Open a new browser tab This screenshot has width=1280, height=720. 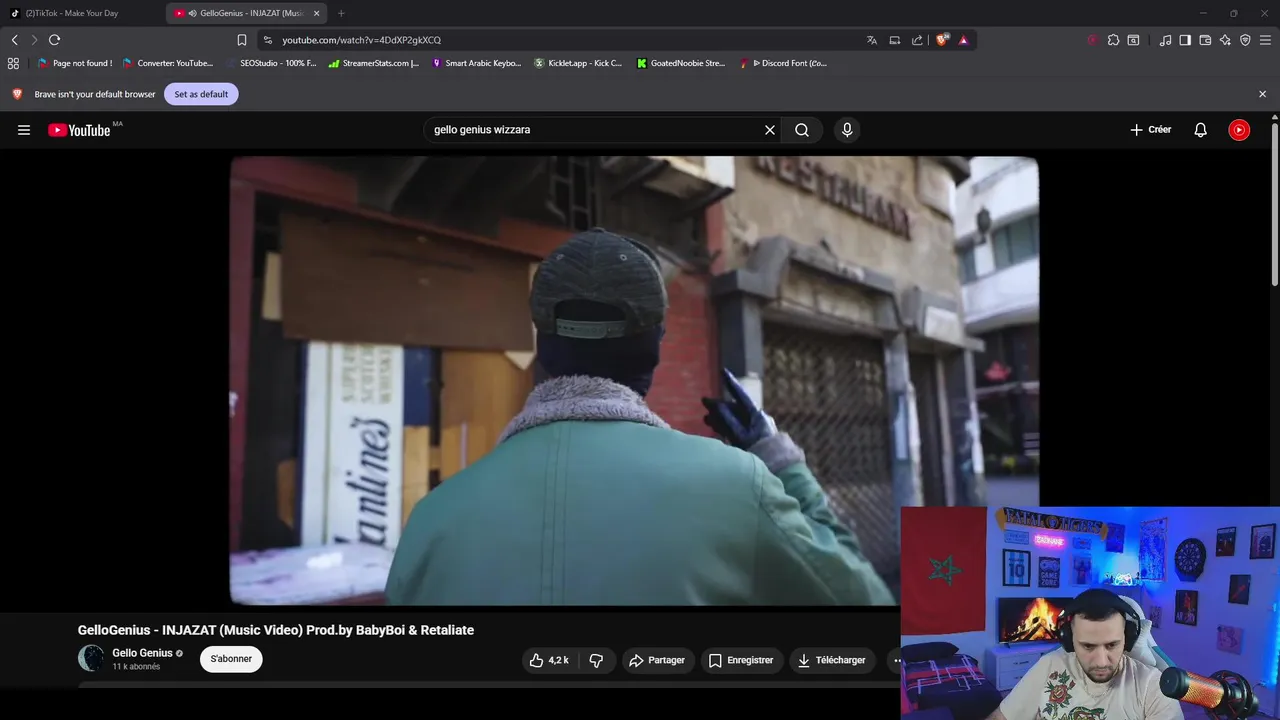pos(341,13)
